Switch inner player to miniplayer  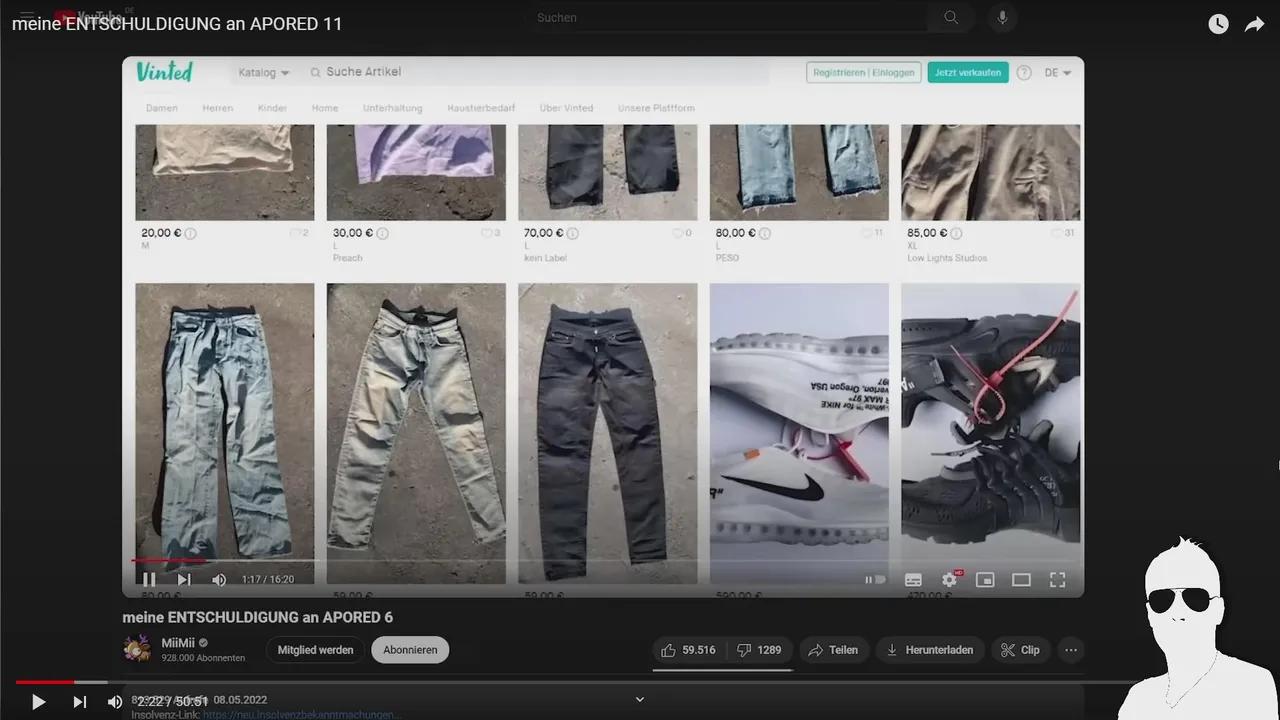pyautogui.click(x=985, y=579)
